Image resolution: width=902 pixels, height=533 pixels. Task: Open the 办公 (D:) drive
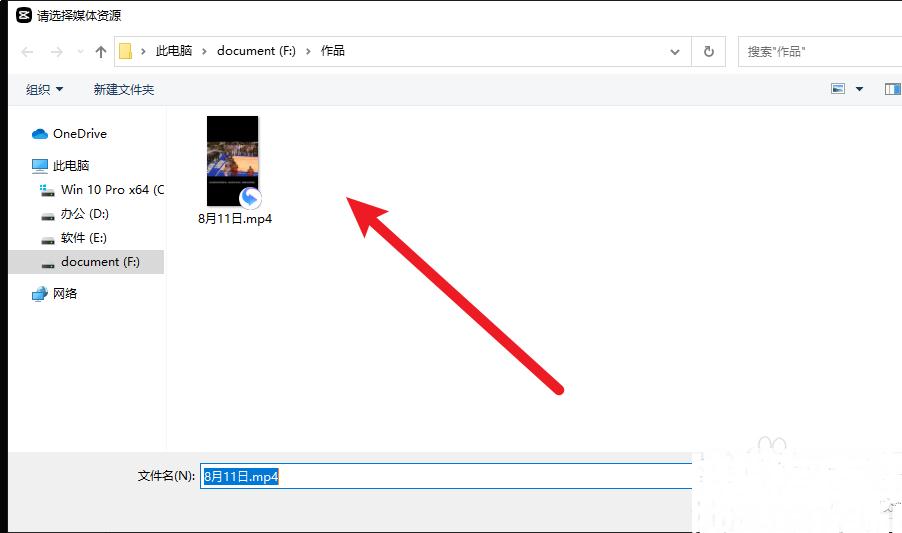pyautogui.click(x=84, y=214)
